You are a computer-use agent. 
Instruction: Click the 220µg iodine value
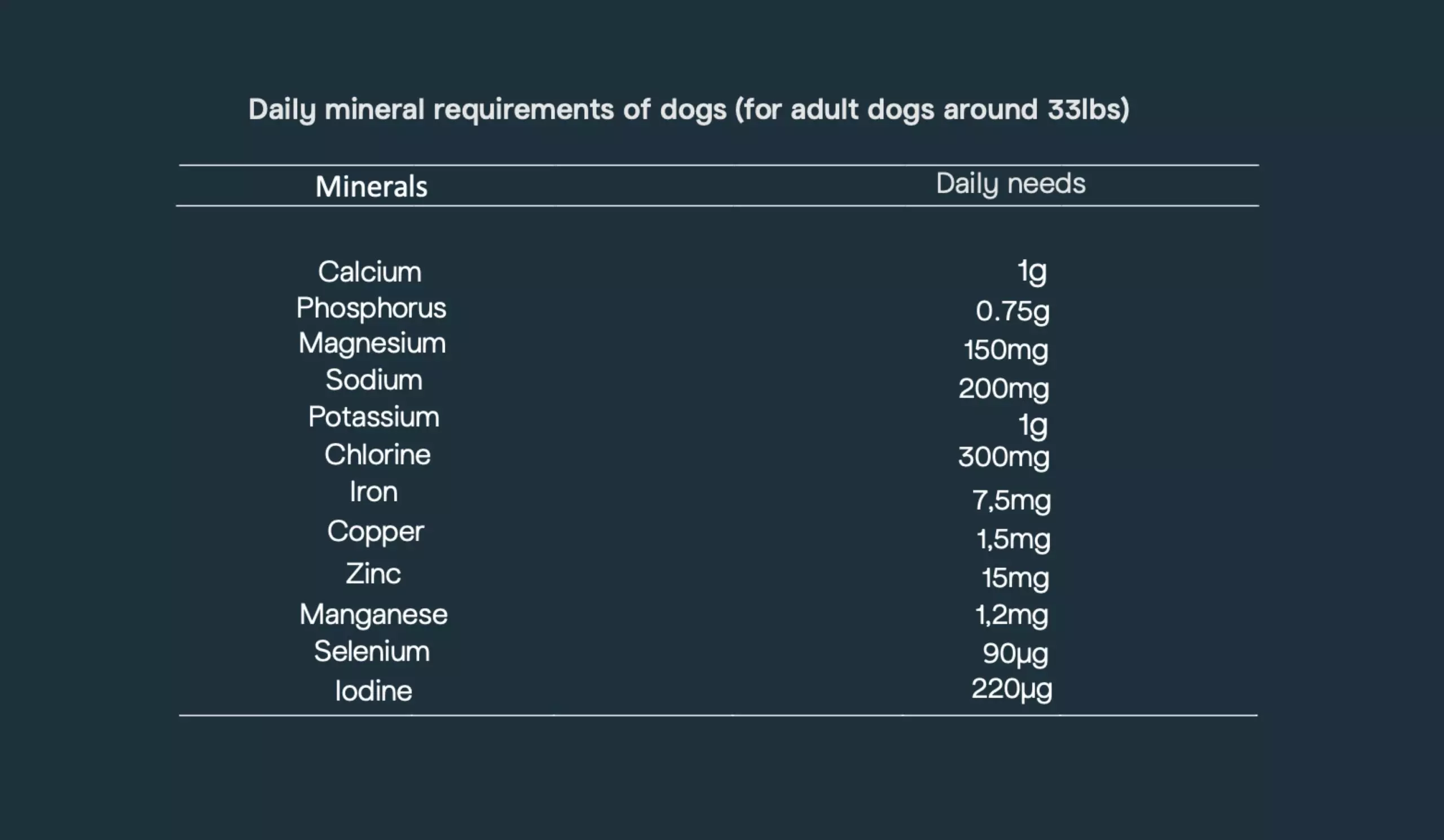coord(1011,690)
